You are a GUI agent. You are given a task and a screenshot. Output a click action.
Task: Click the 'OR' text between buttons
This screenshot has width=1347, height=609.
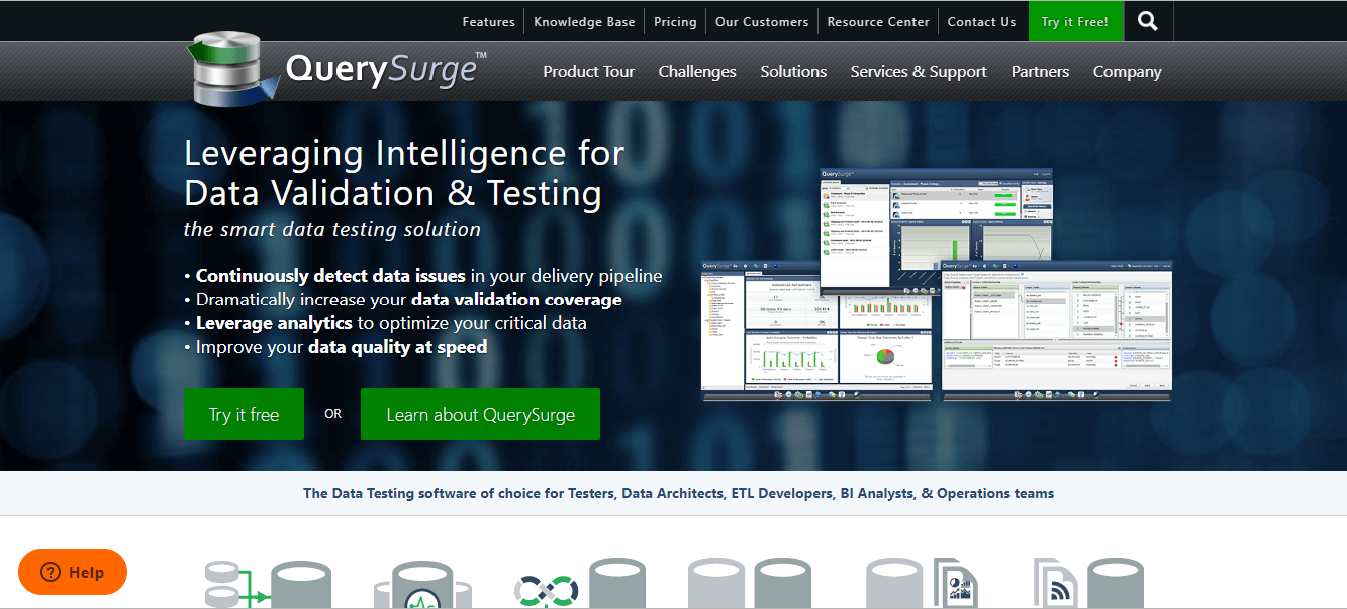click(333, 414)
